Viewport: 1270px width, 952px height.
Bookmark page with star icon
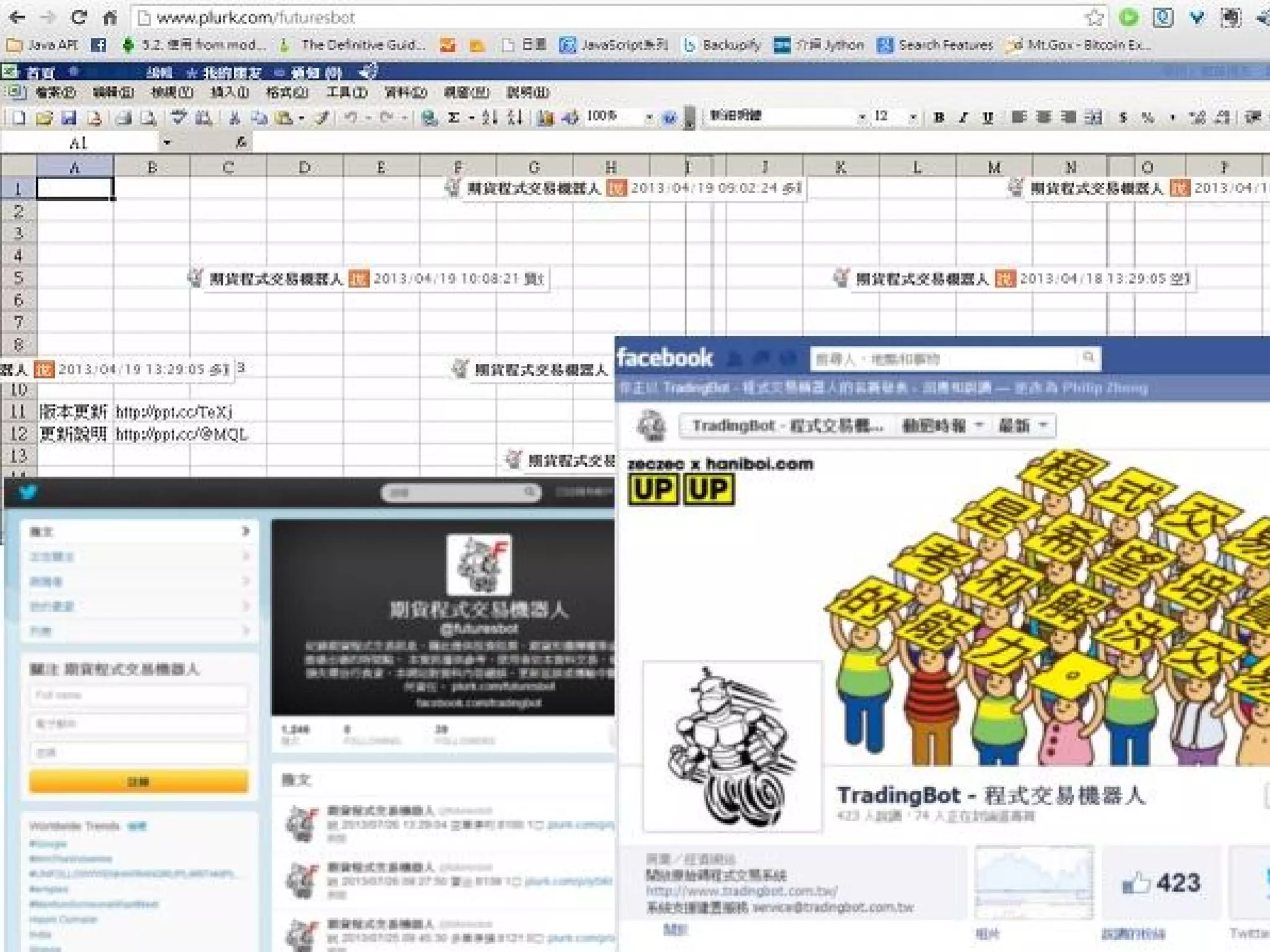click(1094, 17)
